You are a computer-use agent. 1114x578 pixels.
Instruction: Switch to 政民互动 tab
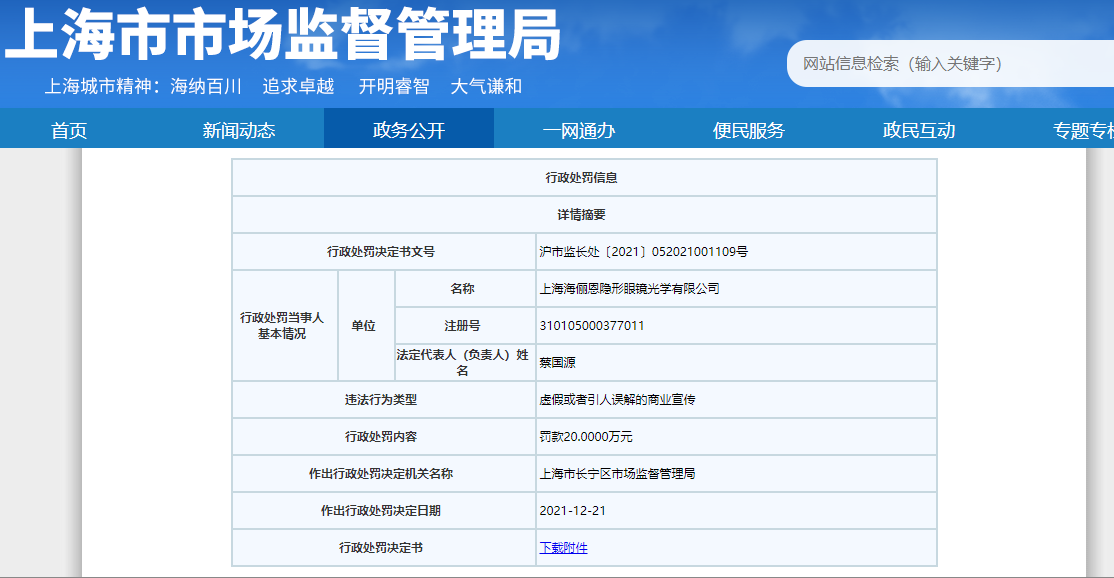[x=919, y=131]
